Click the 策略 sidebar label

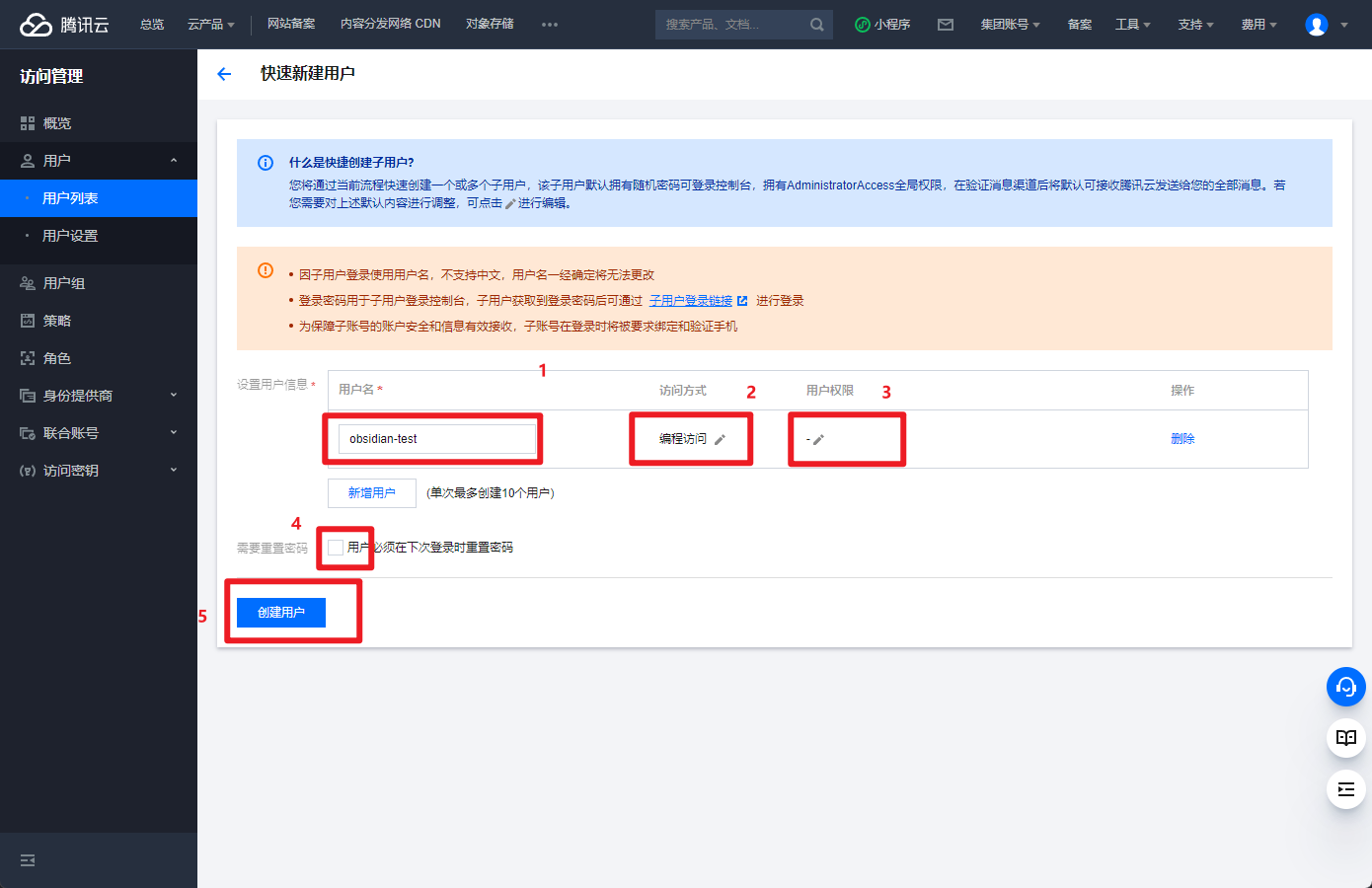click(x=57, y=321)
